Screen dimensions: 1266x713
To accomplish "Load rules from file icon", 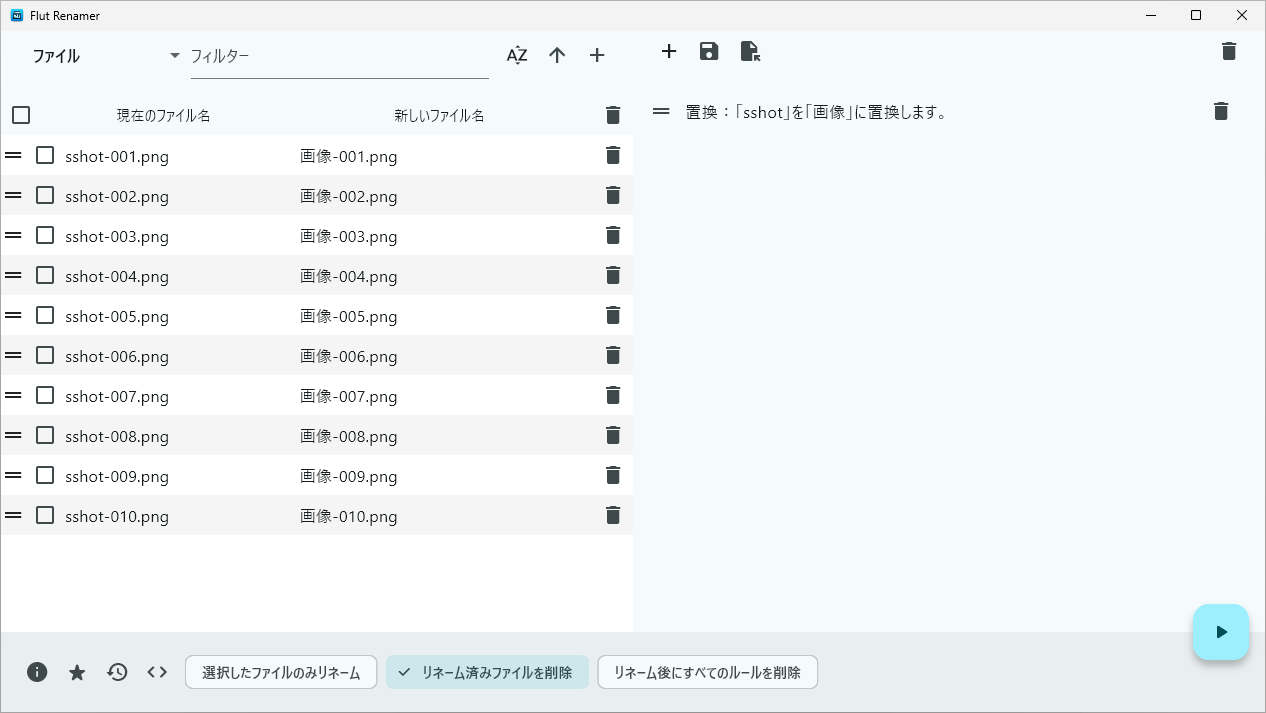I will pos(749,51).
